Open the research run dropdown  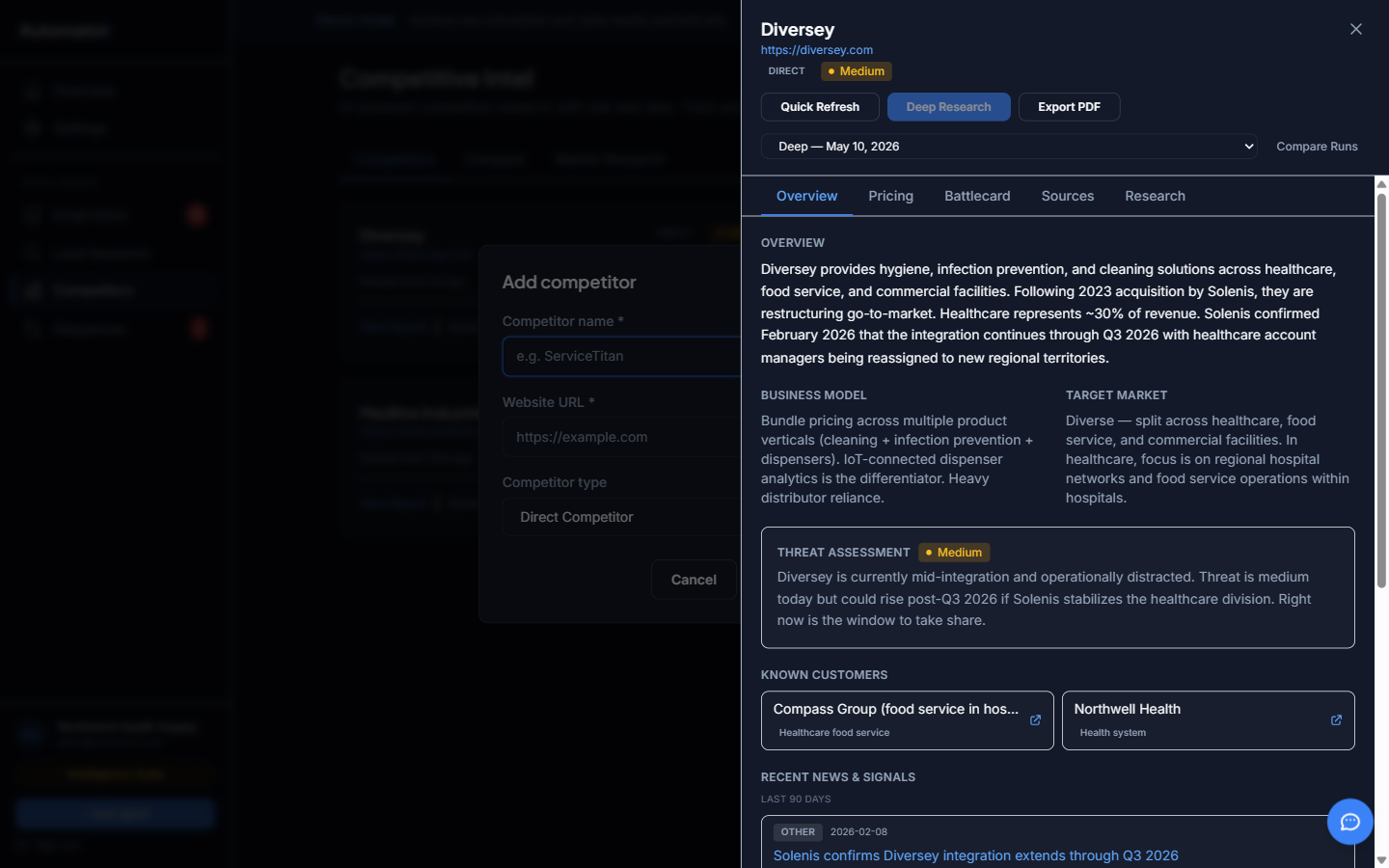(1009, 147)
